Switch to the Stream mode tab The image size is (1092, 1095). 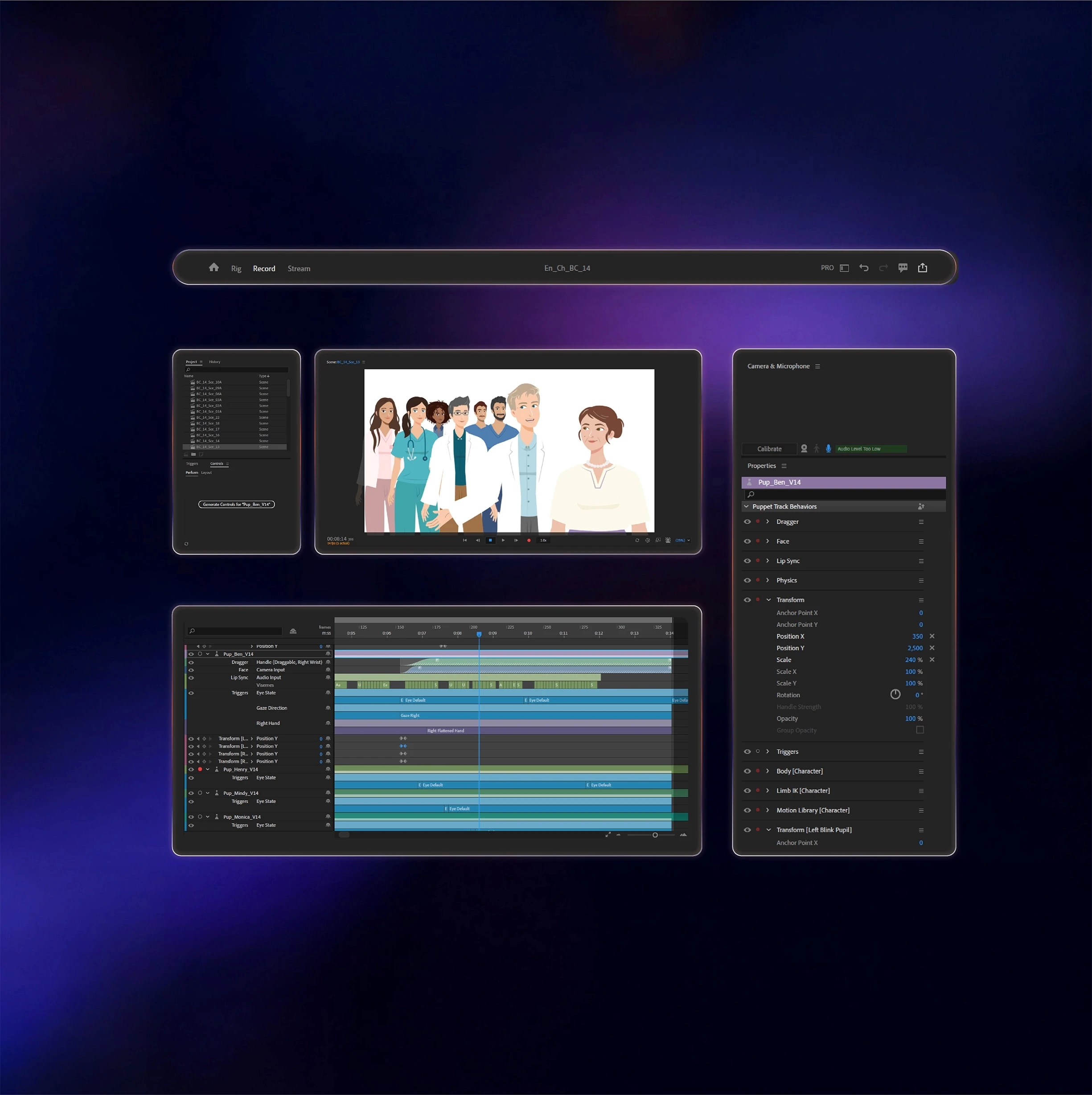click(x=299, y=269)
